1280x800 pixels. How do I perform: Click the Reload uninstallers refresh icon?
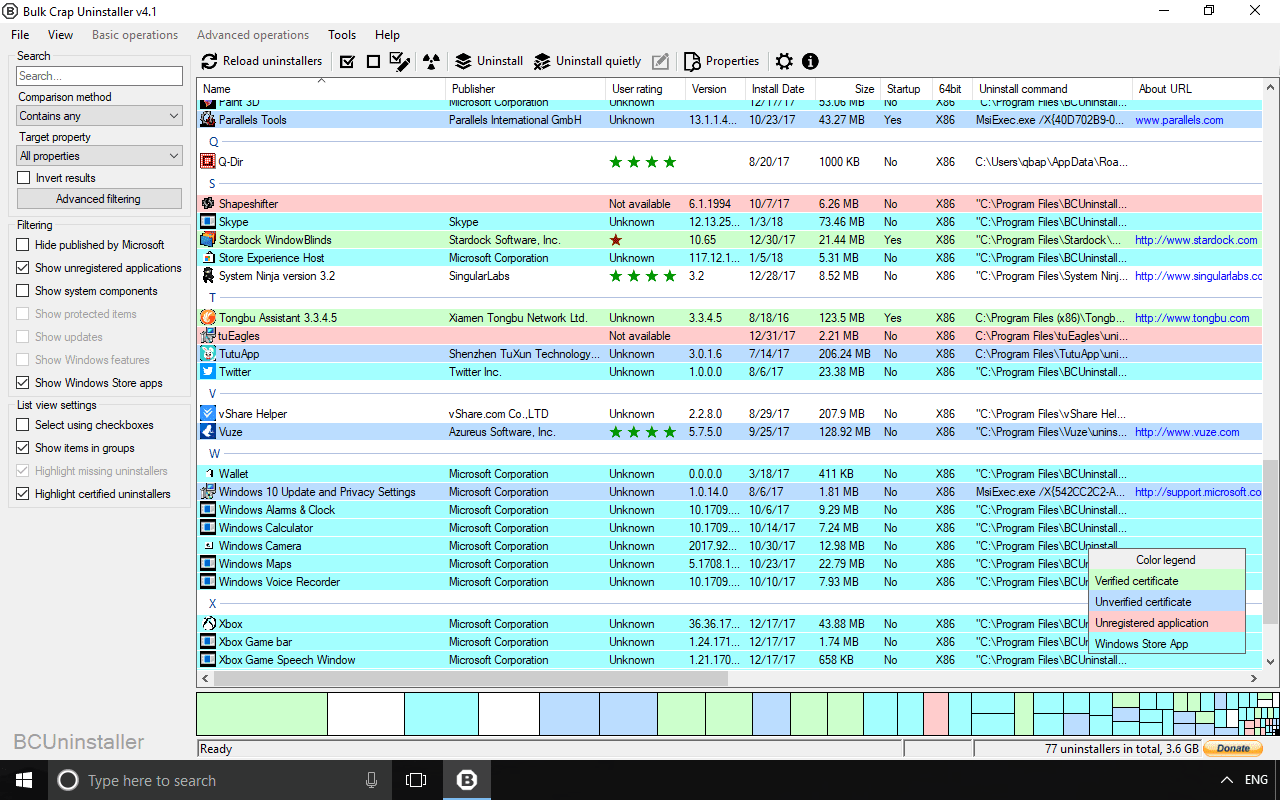210,61
